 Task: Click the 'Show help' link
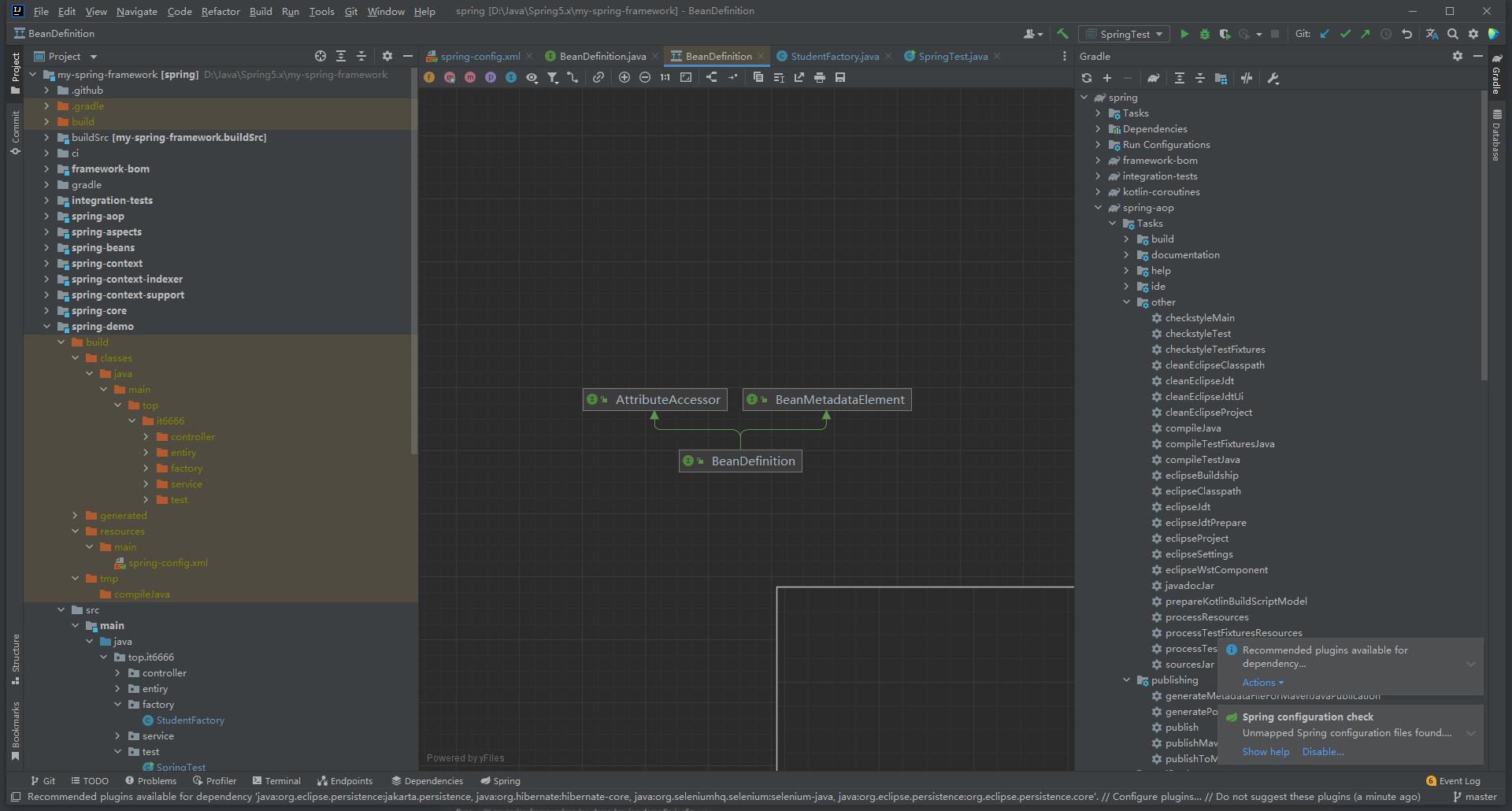[x=1266, y=752]
